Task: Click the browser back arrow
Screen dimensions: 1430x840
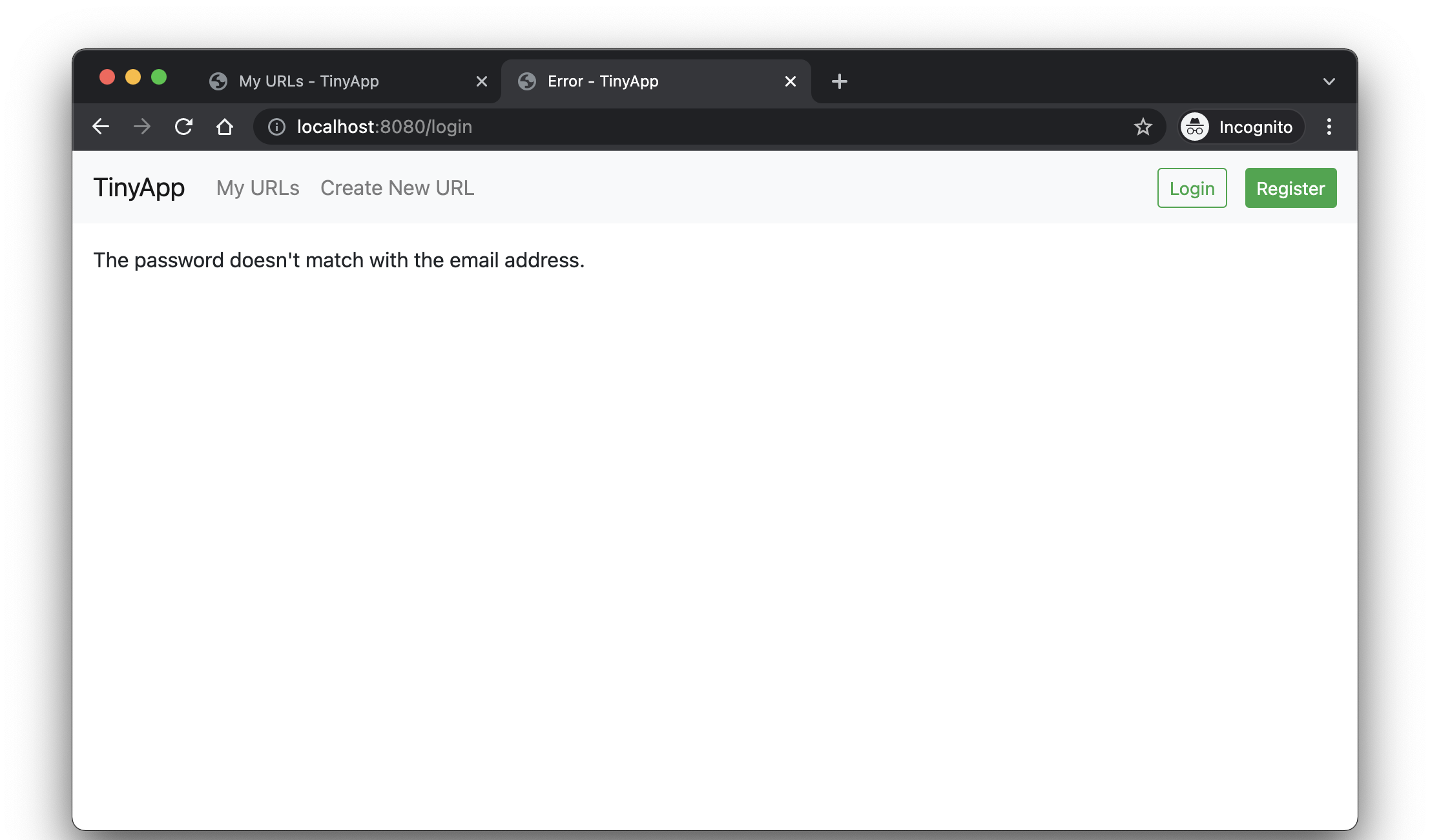Action: tap(101, 127)
